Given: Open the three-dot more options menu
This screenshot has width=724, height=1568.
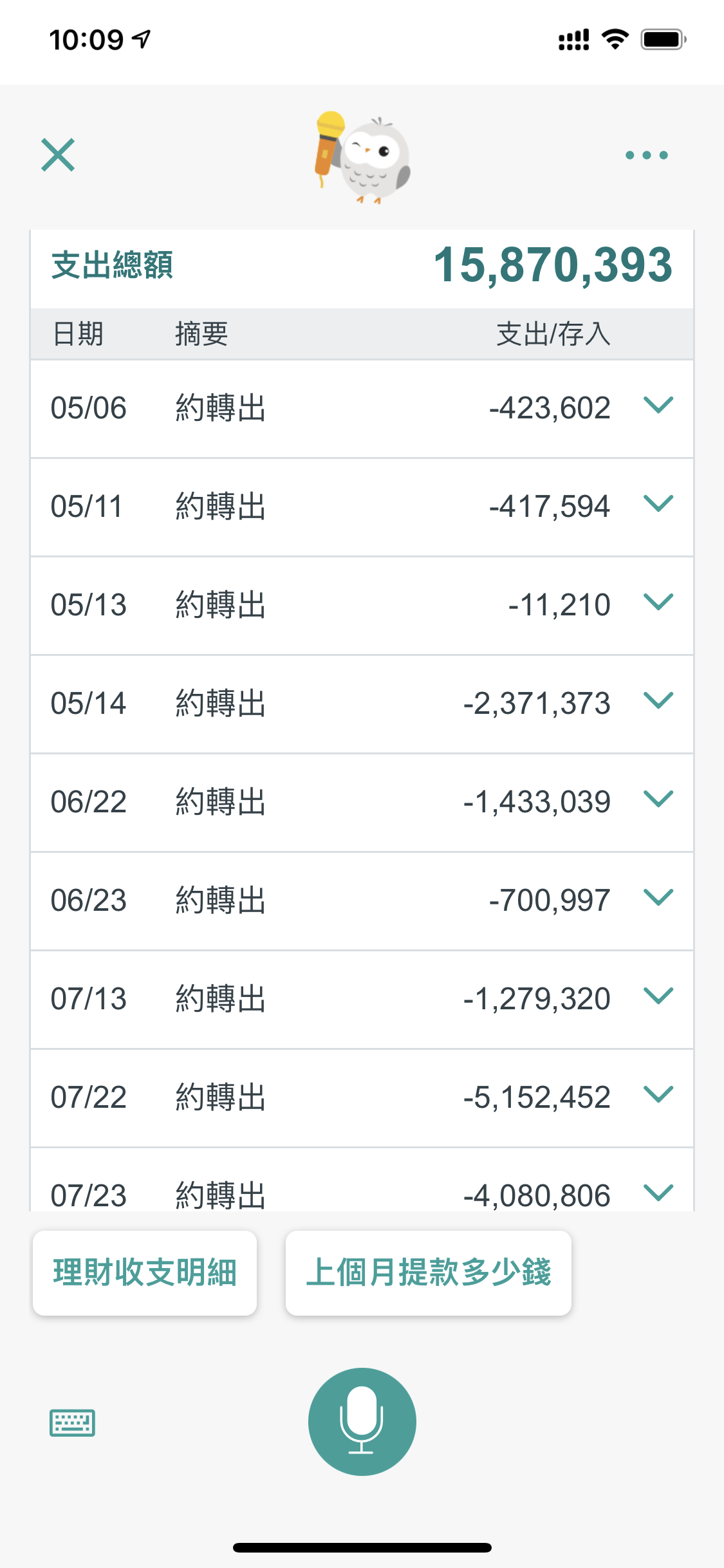Looking at the screenshot, I should click(646, 155).
